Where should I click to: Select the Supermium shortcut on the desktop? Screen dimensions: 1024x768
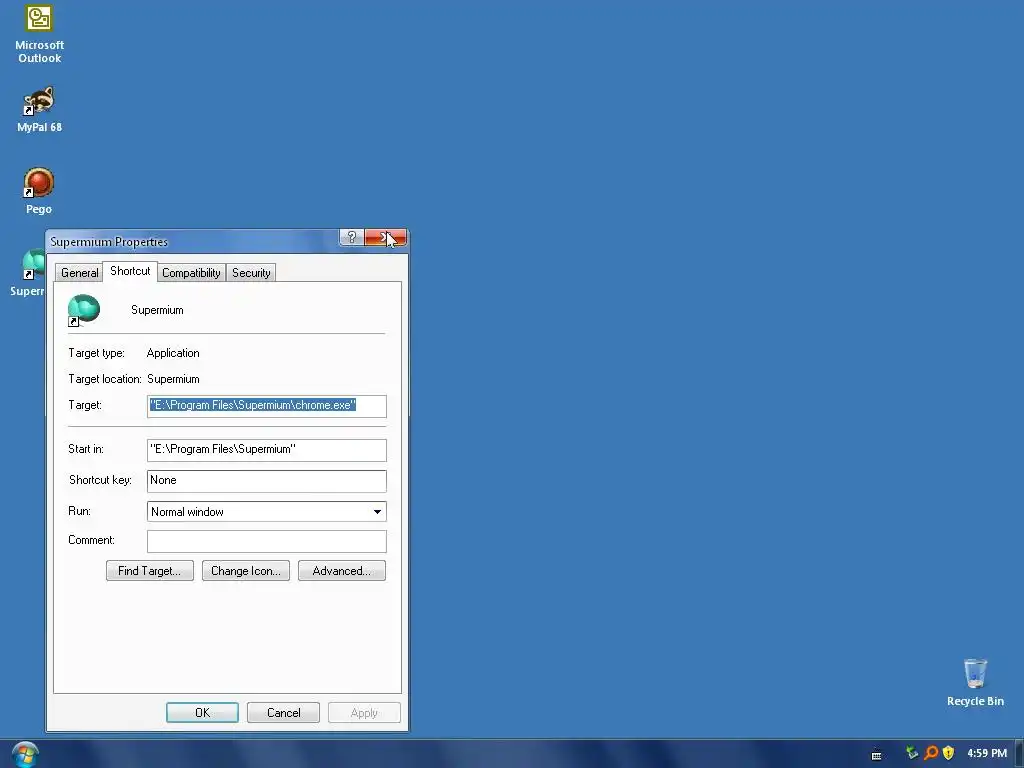click(x=27, y=273)
